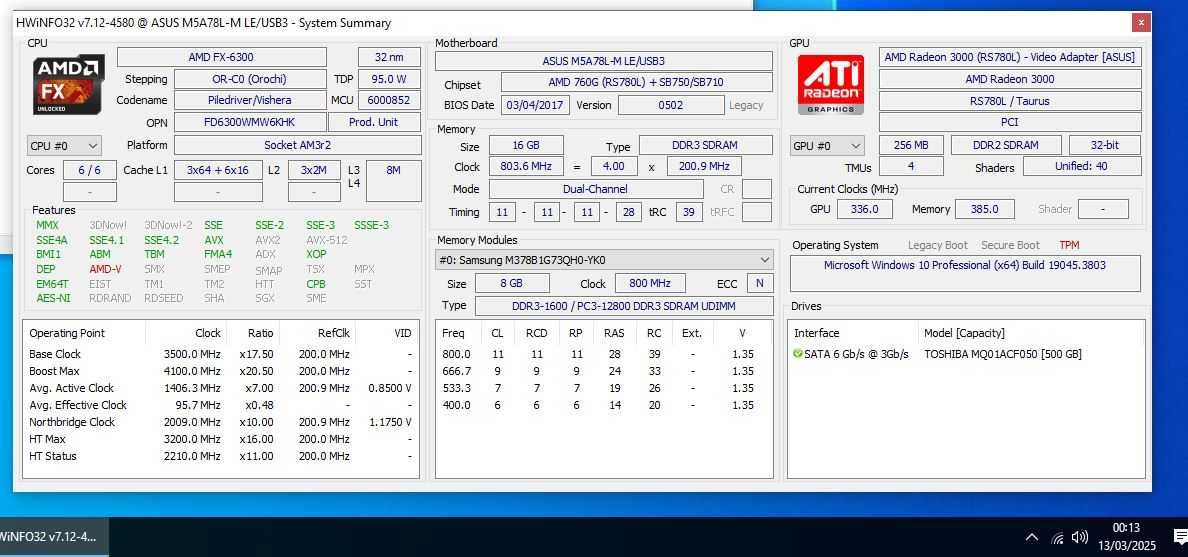Click the Socket AM3r2 platform field
Viewport: 1188px width, 557px height.
point(298,145)
